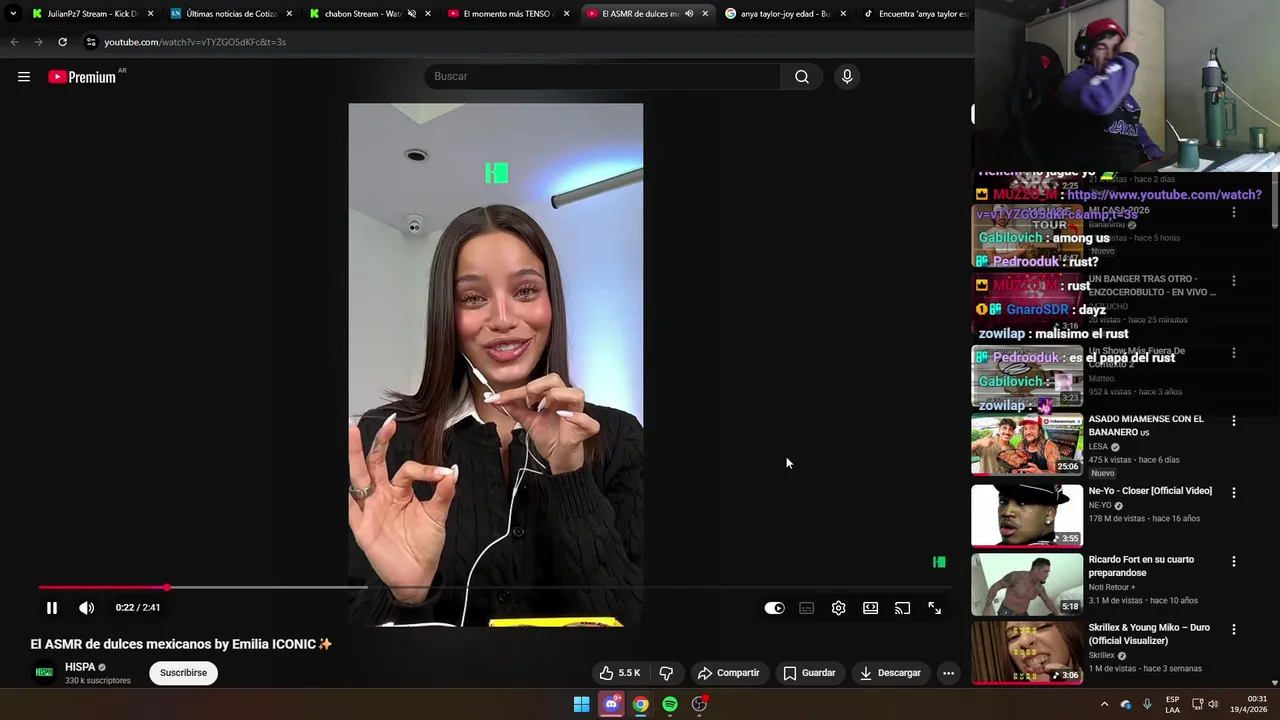Open Ne-Yo Closer Official Video title

point(1150,491)
